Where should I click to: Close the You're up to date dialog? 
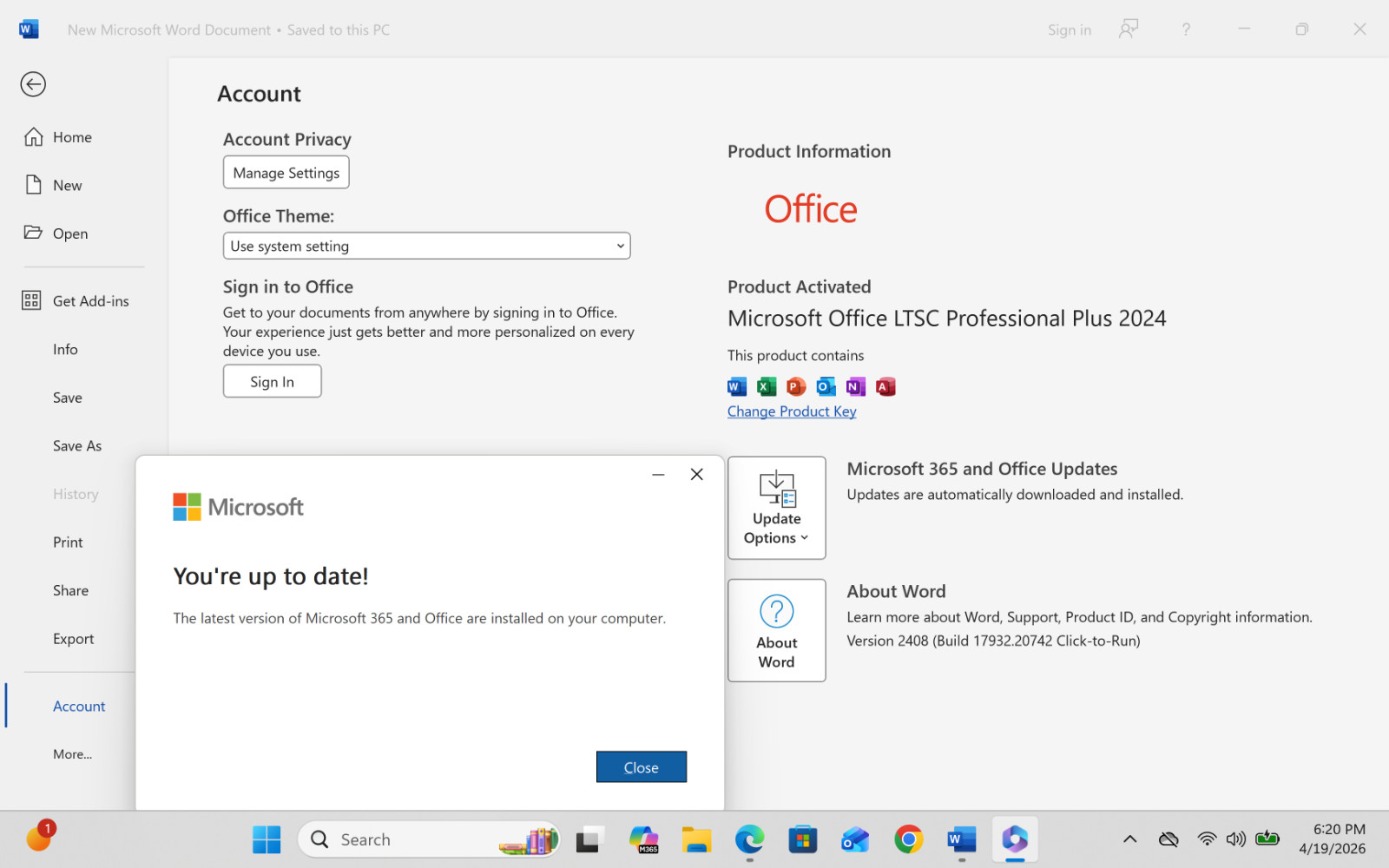pos(642,767)
